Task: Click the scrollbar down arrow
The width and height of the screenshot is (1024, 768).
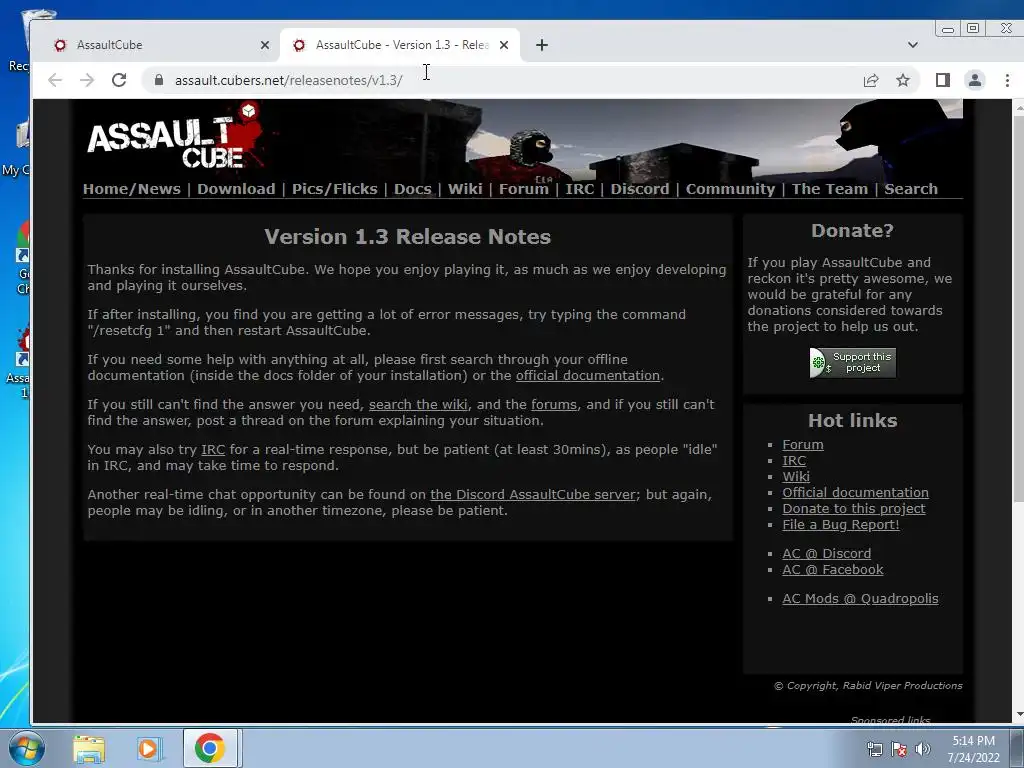Action: (x=1019, y=715)
